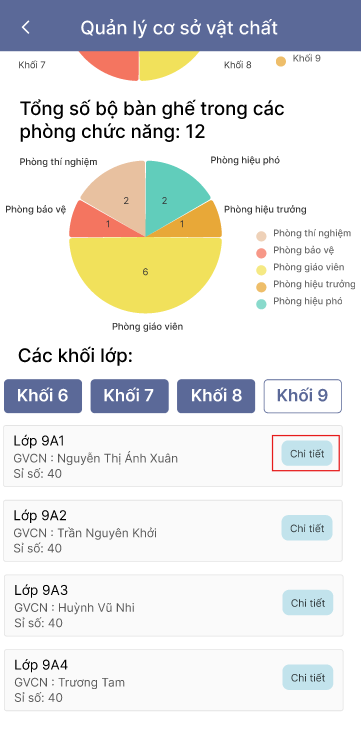Viewport: 361px width, 740px height.
Task: Tap the Phòng thí nghiệm pie slice
Action: [x=120, y=196]
